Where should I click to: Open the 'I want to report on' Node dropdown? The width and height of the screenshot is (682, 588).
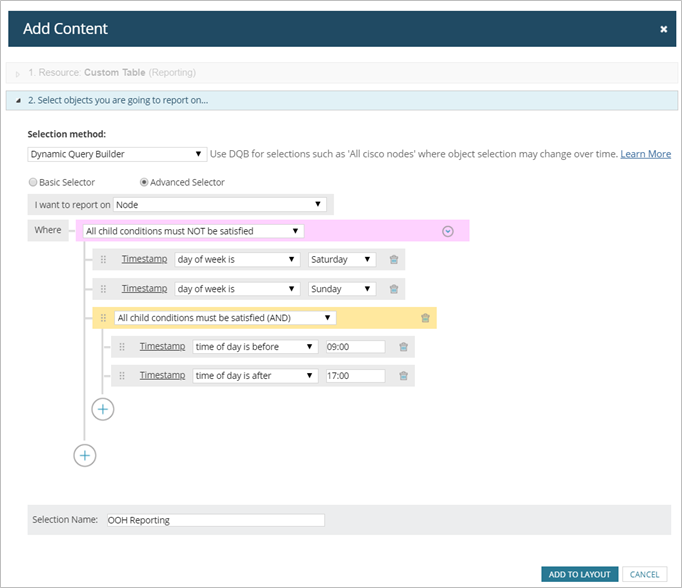pos(220,205)
